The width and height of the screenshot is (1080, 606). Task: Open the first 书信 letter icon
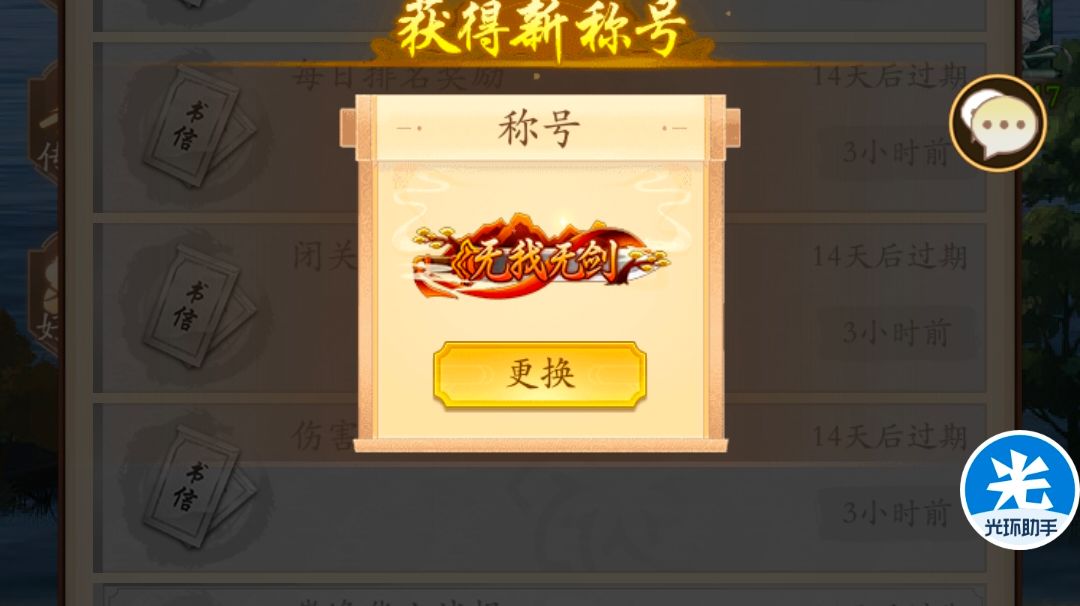196,126
